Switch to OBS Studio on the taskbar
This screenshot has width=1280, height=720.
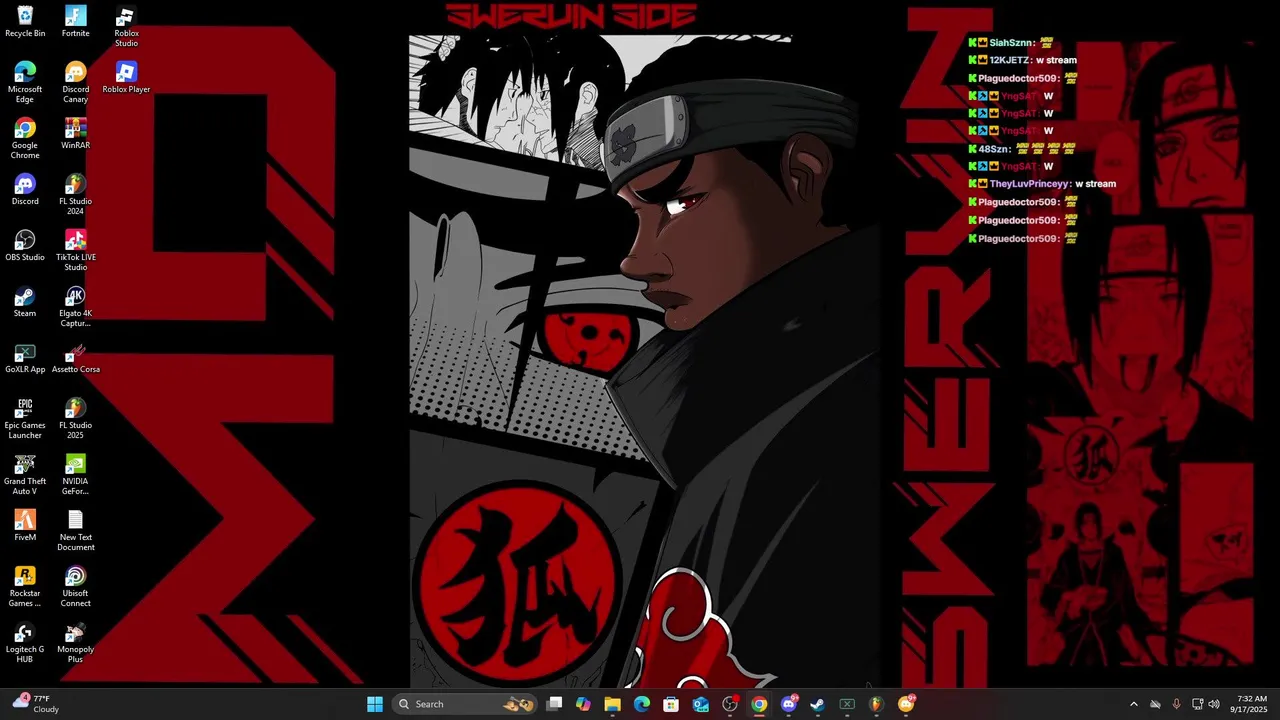pos(730,704)
